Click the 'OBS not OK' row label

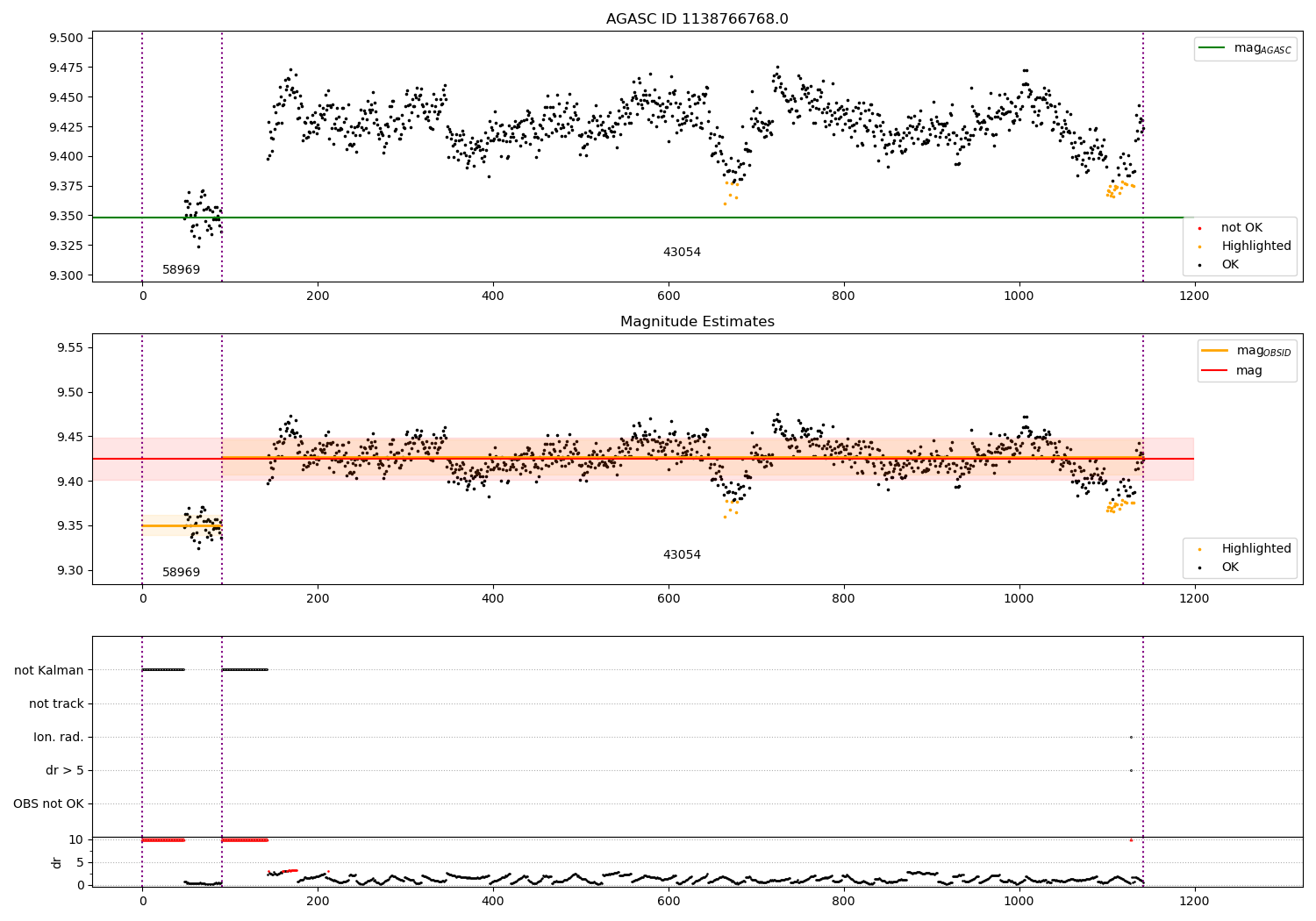(48, 804)
